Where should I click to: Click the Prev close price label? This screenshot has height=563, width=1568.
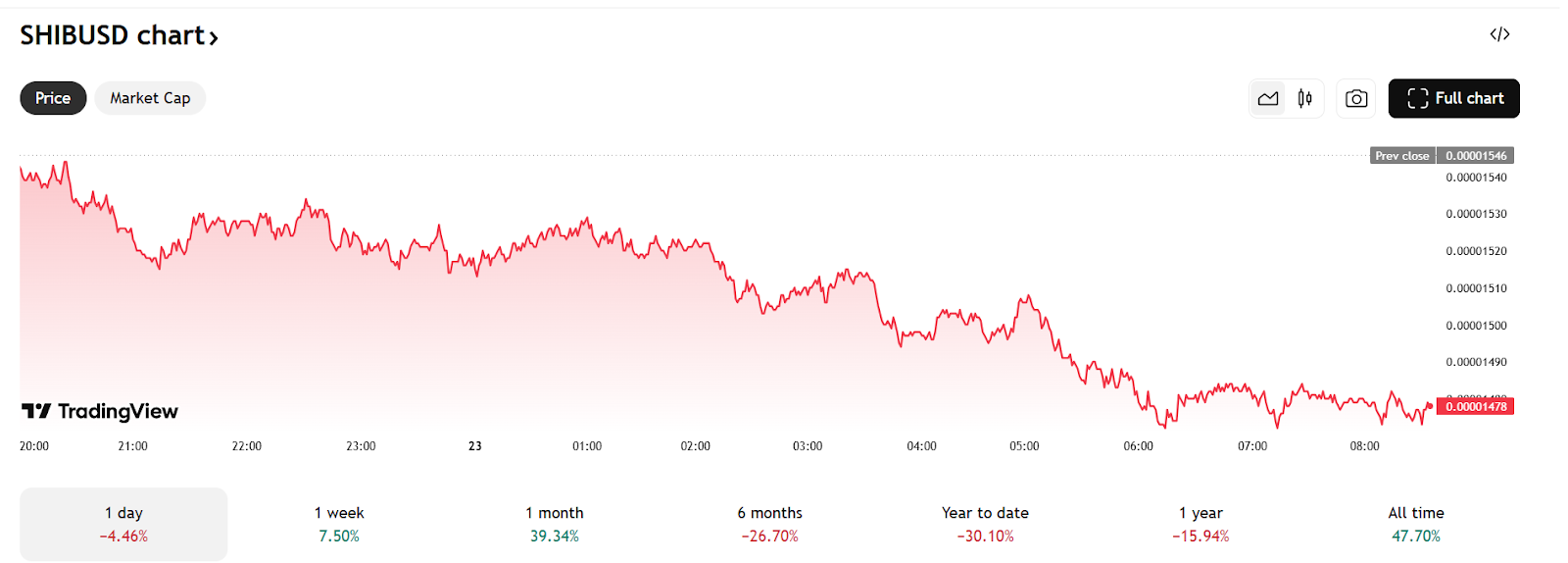(x=1401, y=155)
